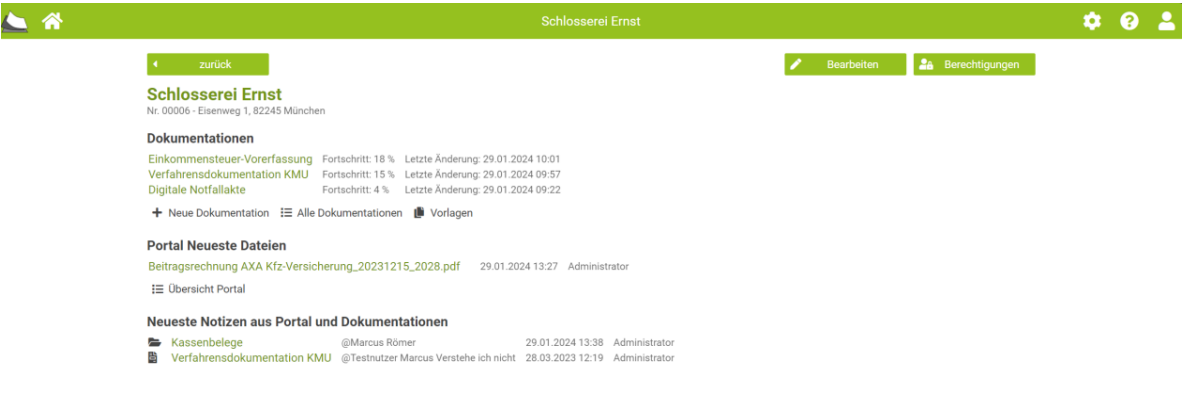
Task: Open Digitale Notfallakte documentation
Action: [x=197, y=190]
